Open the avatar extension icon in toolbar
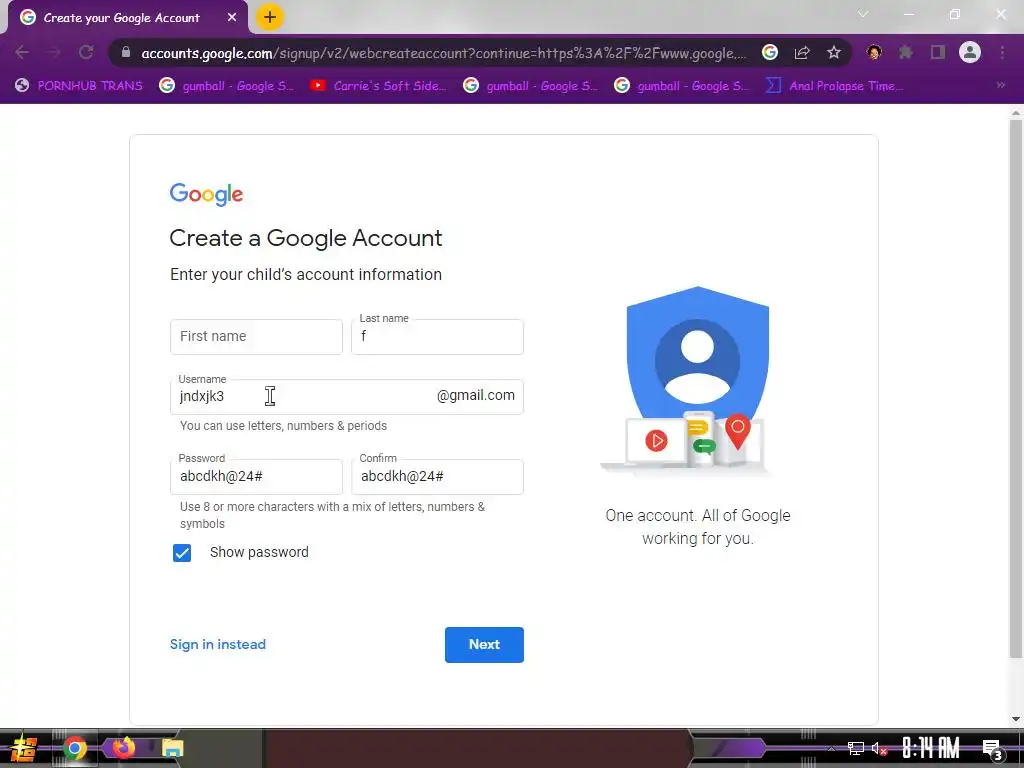The image size is (1024, 768). click(x=874, y=52)
